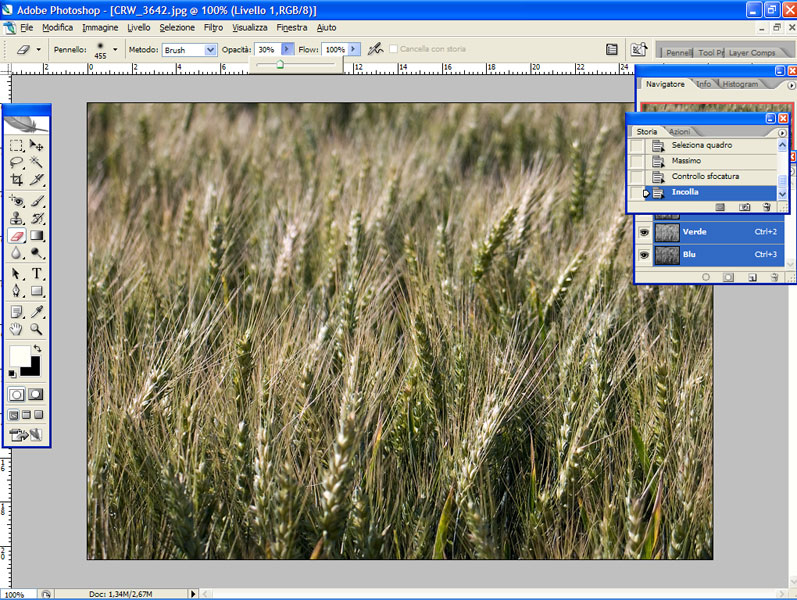
Task: Select the Hand tool
Action: click(17, 329)
